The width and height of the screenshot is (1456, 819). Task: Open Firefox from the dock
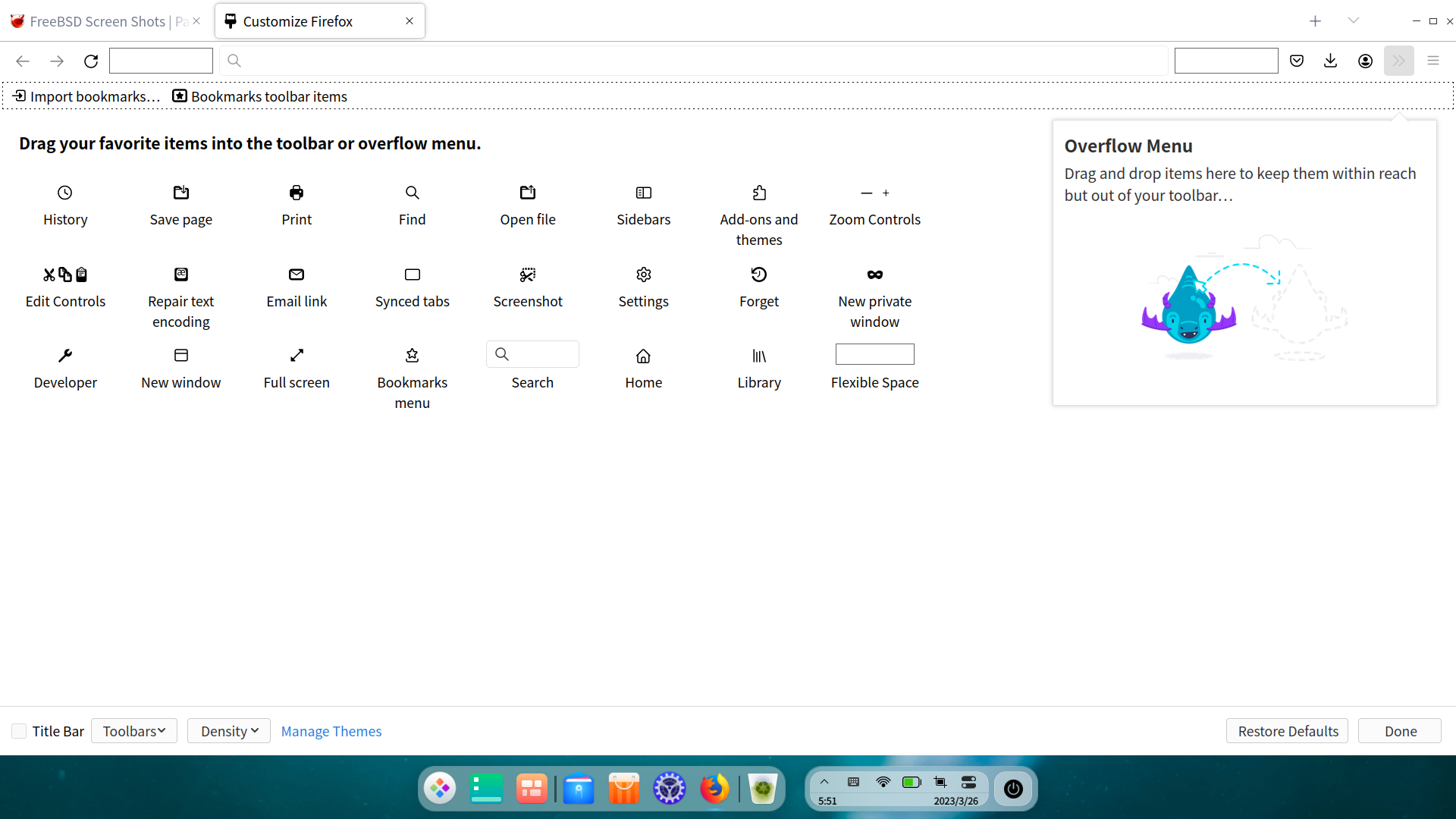click(714, 789)
